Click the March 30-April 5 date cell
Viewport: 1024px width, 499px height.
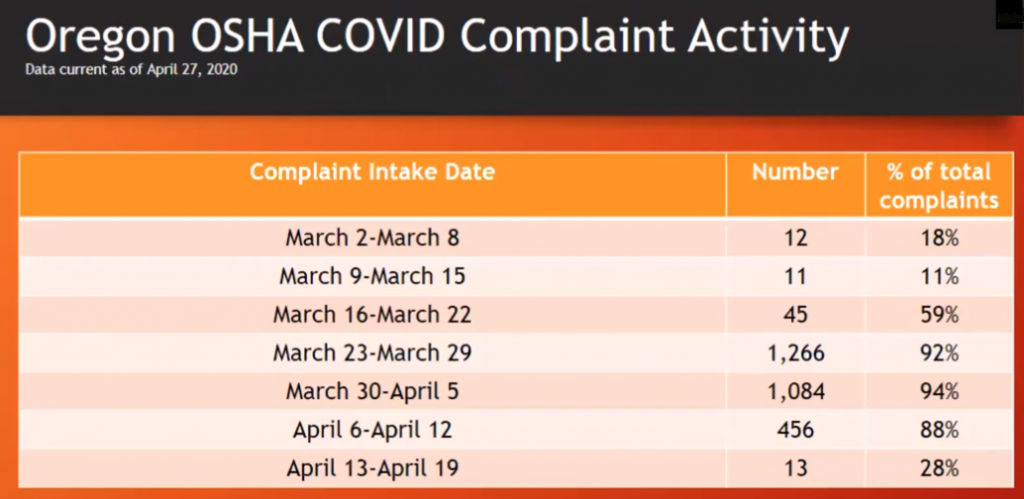(x=372, y=392)
